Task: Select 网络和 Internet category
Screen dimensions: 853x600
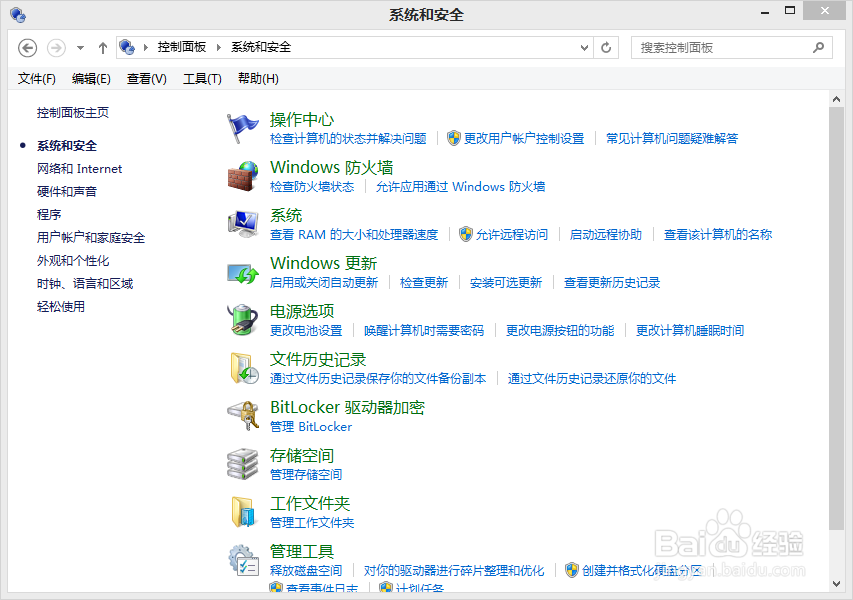Action: coord(79,169)
